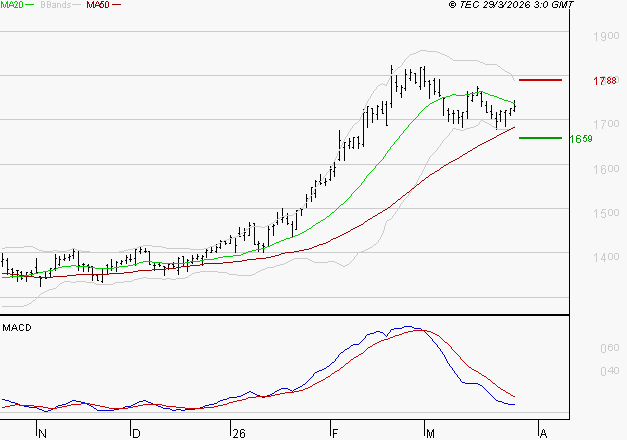Click the 040 MACD axis label

click(610, 371)
